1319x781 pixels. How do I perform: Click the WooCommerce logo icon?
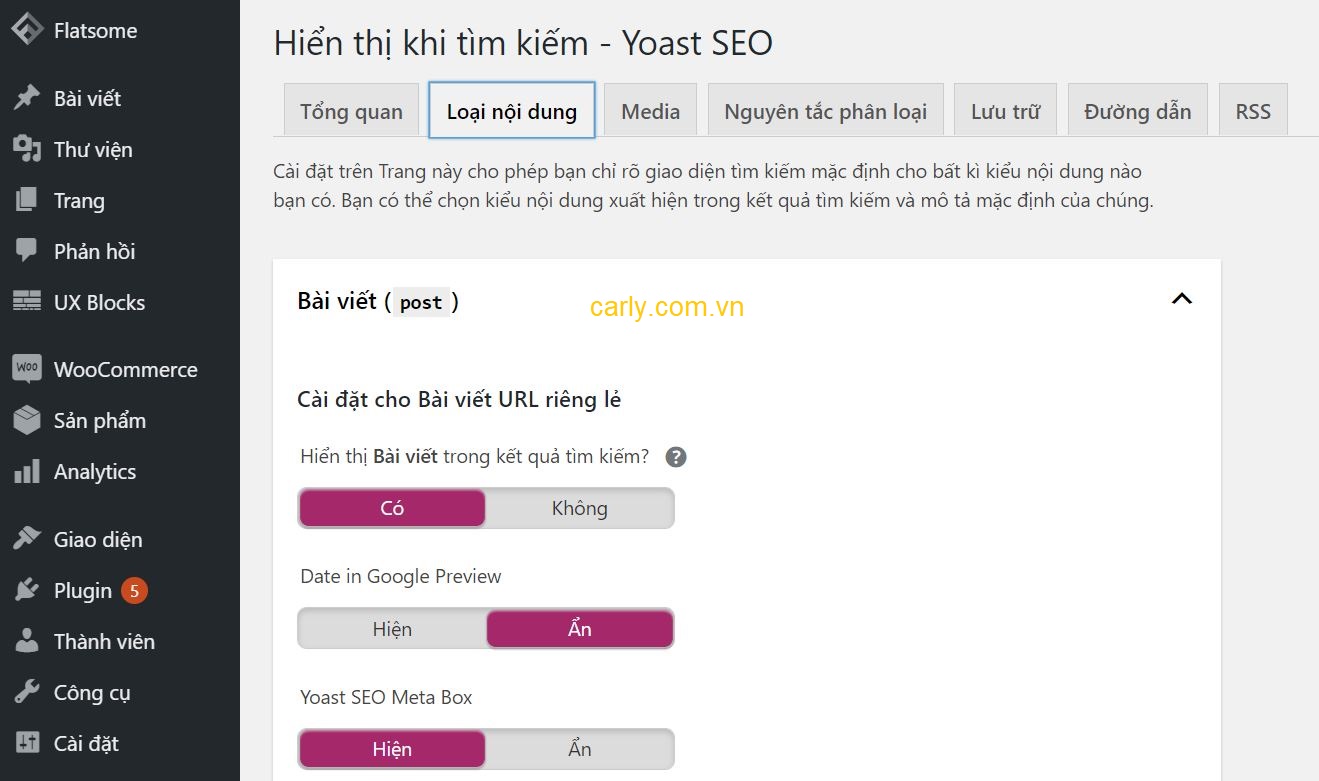tap(27, 369)
